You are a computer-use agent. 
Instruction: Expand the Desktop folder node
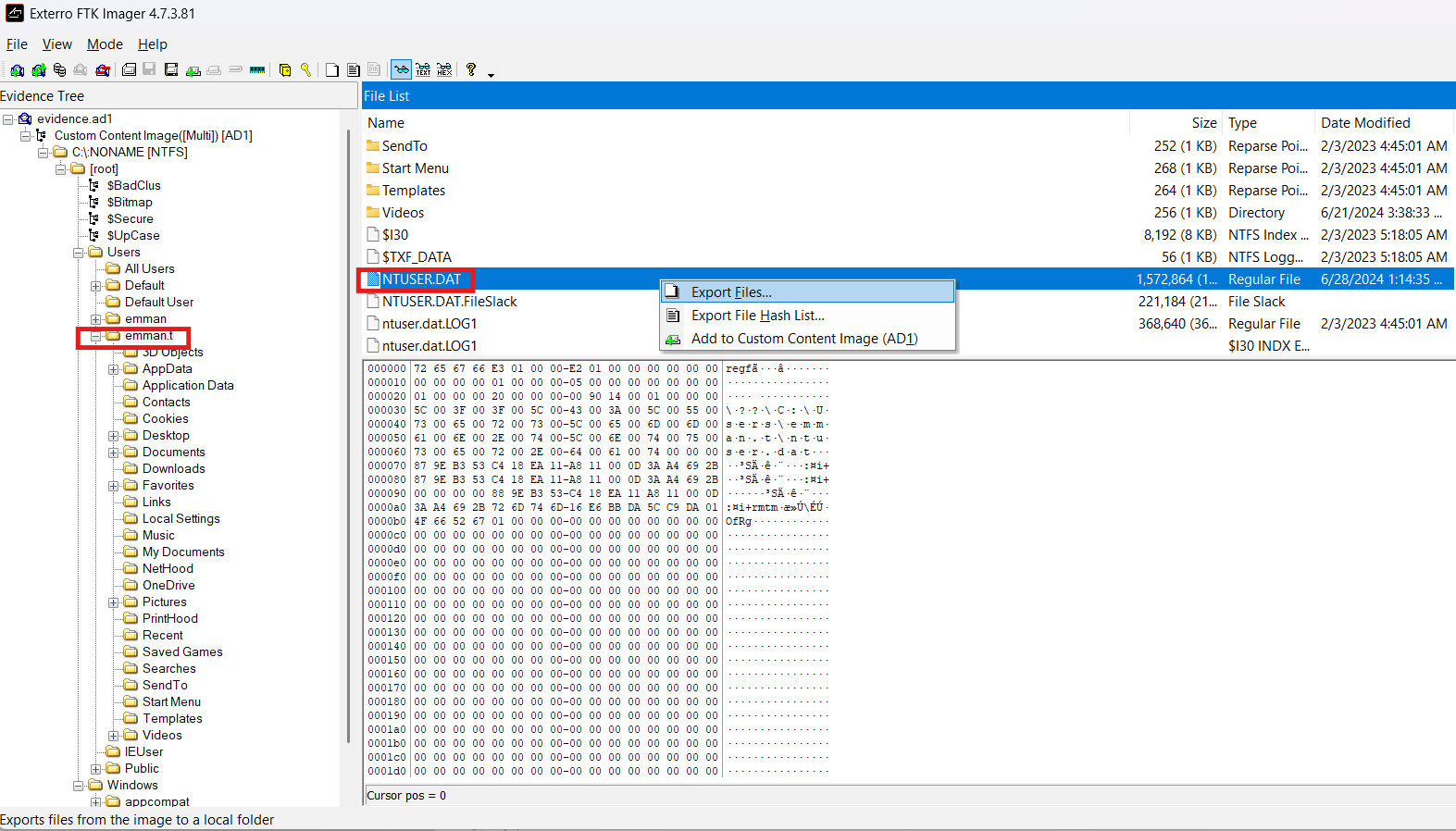[113, 436]
